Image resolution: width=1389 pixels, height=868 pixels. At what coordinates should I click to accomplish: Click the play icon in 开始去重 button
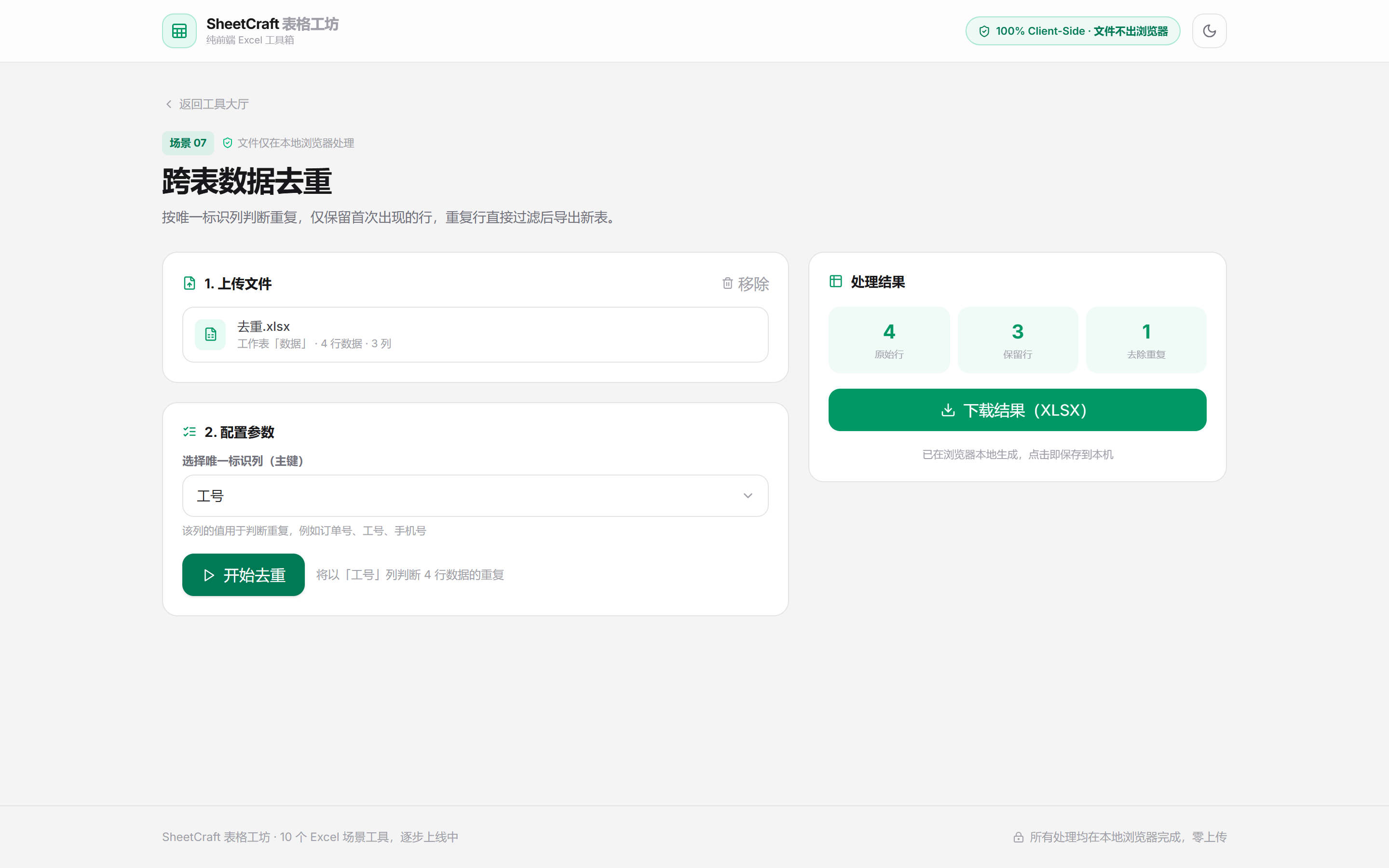click(x=209, y=575)
